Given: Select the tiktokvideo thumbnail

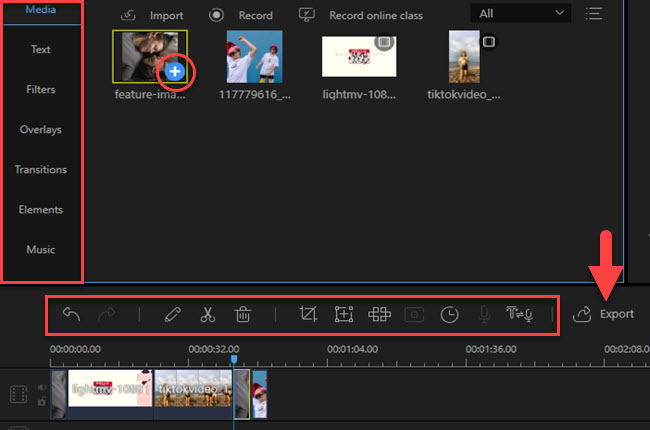Looking at the screenshot, I should pos(464,56).
